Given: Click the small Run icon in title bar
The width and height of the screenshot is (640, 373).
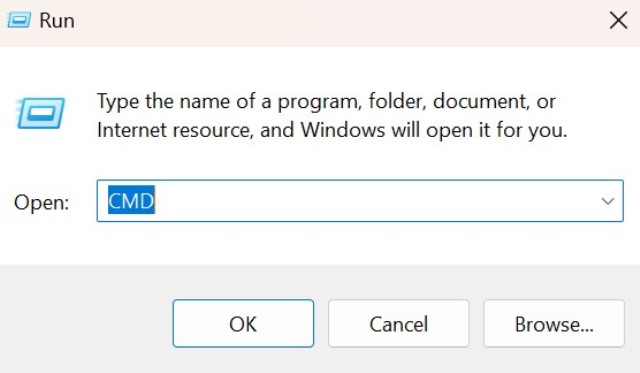Looking at the screenshot, I should point(19,20).
